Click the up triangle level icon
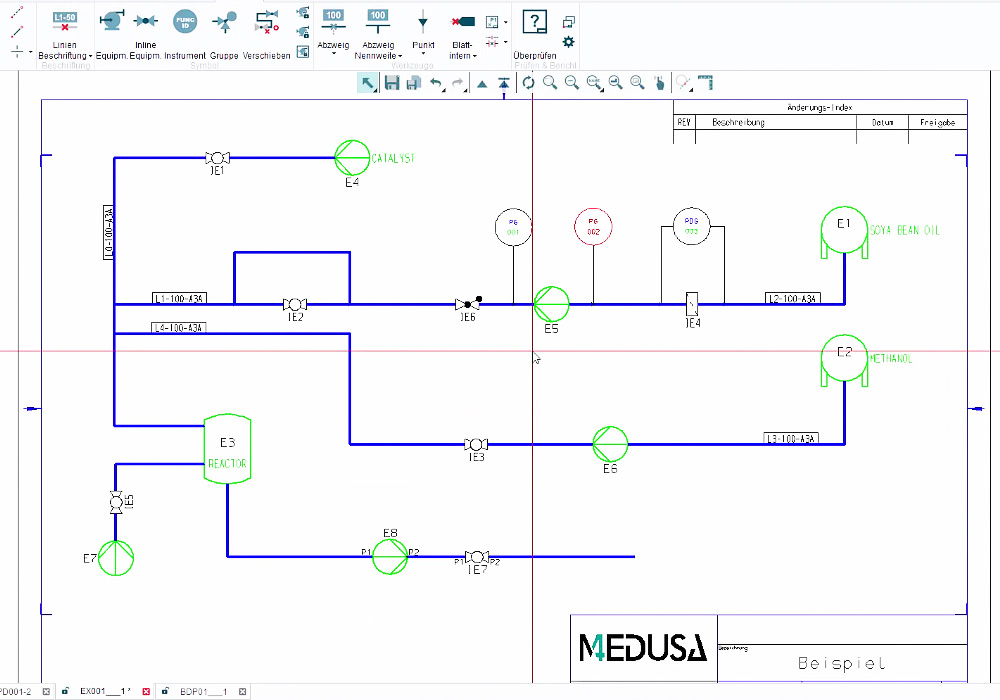 pyautogui.click(x=482, y=84)
